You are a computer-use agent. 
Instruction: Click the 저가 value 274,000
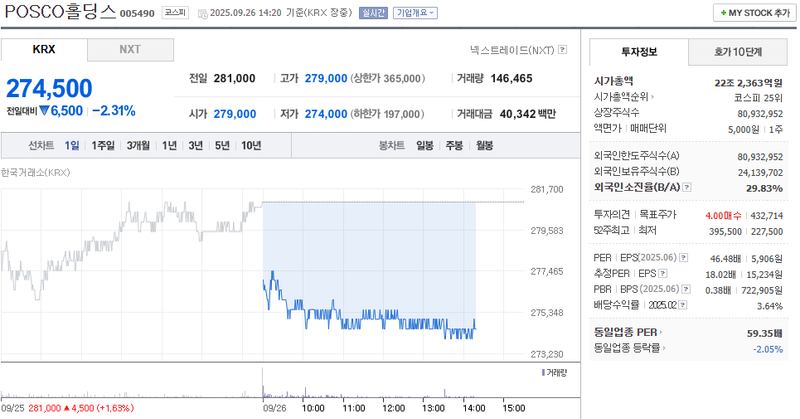pos(326,114)
